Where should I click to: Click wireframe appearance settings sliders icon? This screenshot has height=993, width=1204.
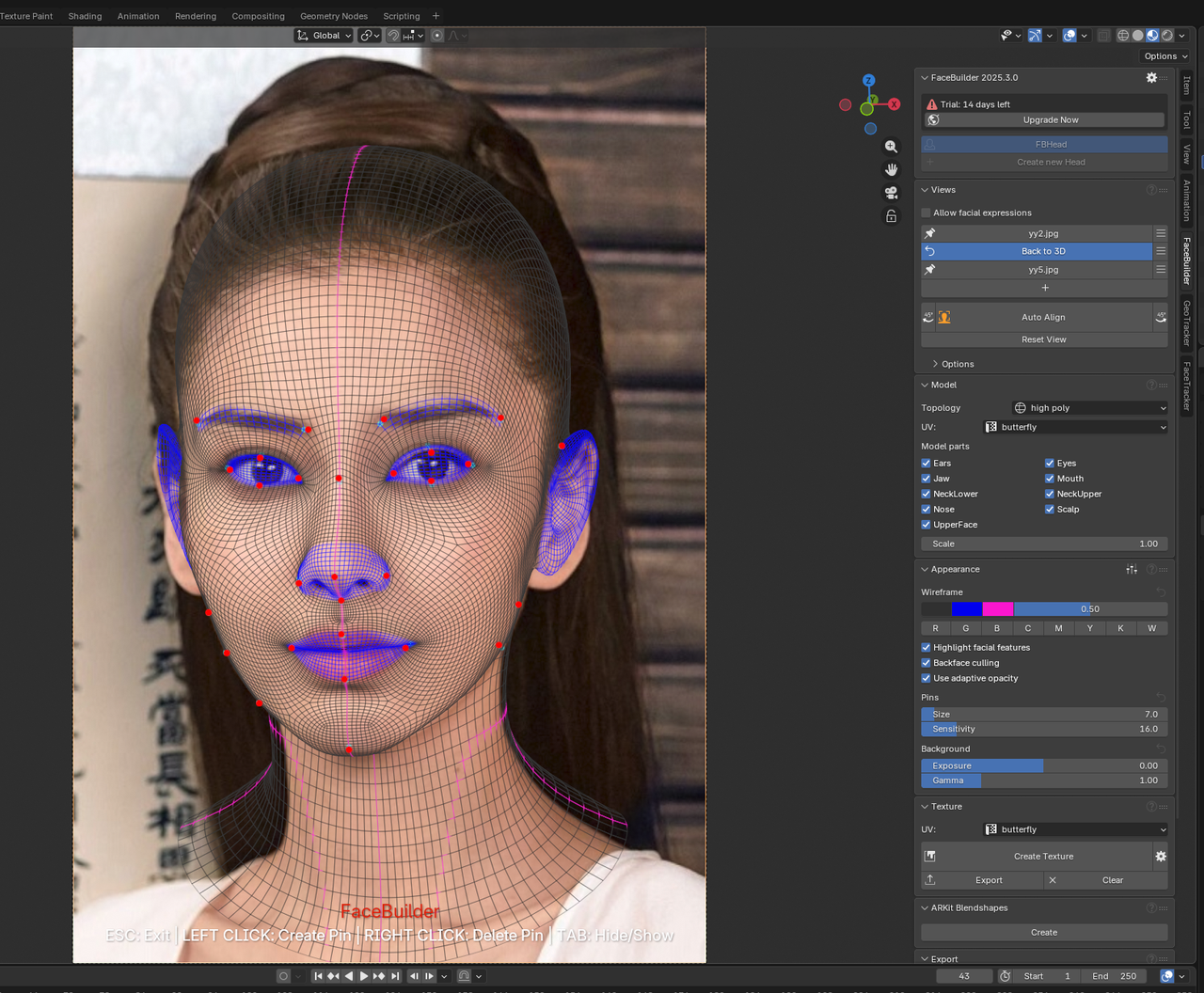point(1132,570)
